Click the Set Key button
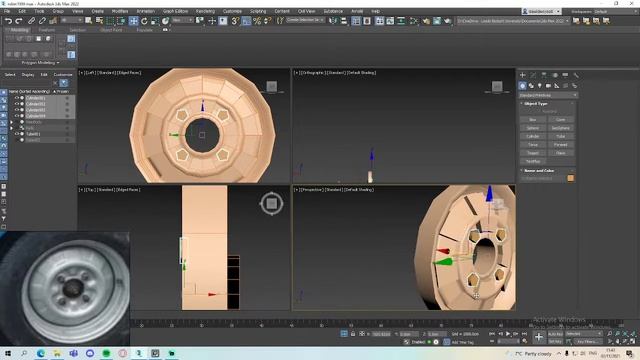The width and height of the screenshot is (640, 360). (555, 341)
